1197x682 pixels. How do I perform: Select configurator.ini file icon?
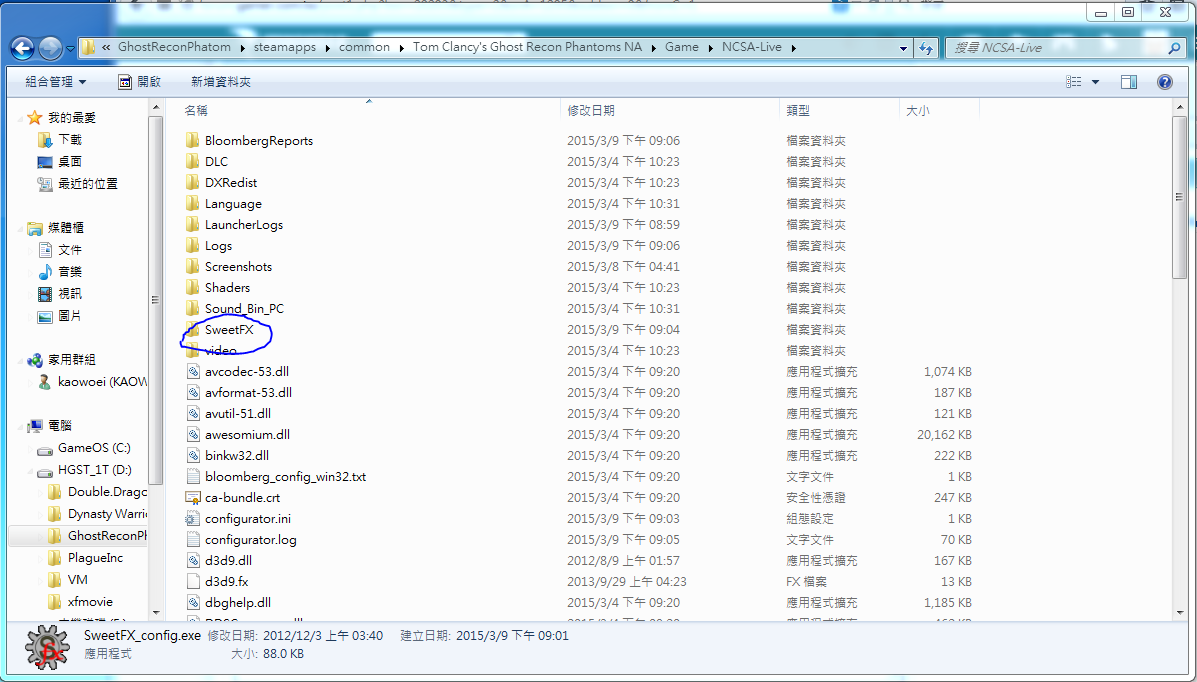click(193, 519)
